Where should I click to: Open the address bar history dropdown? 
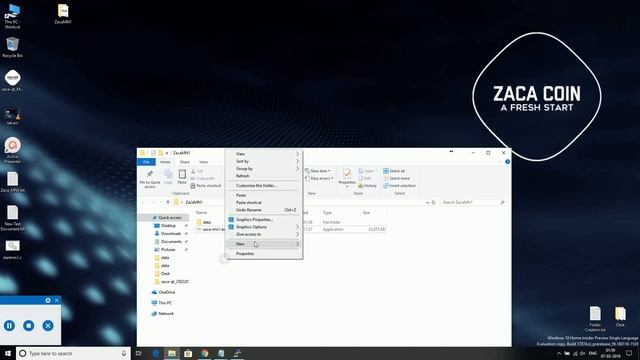(427, 202)
